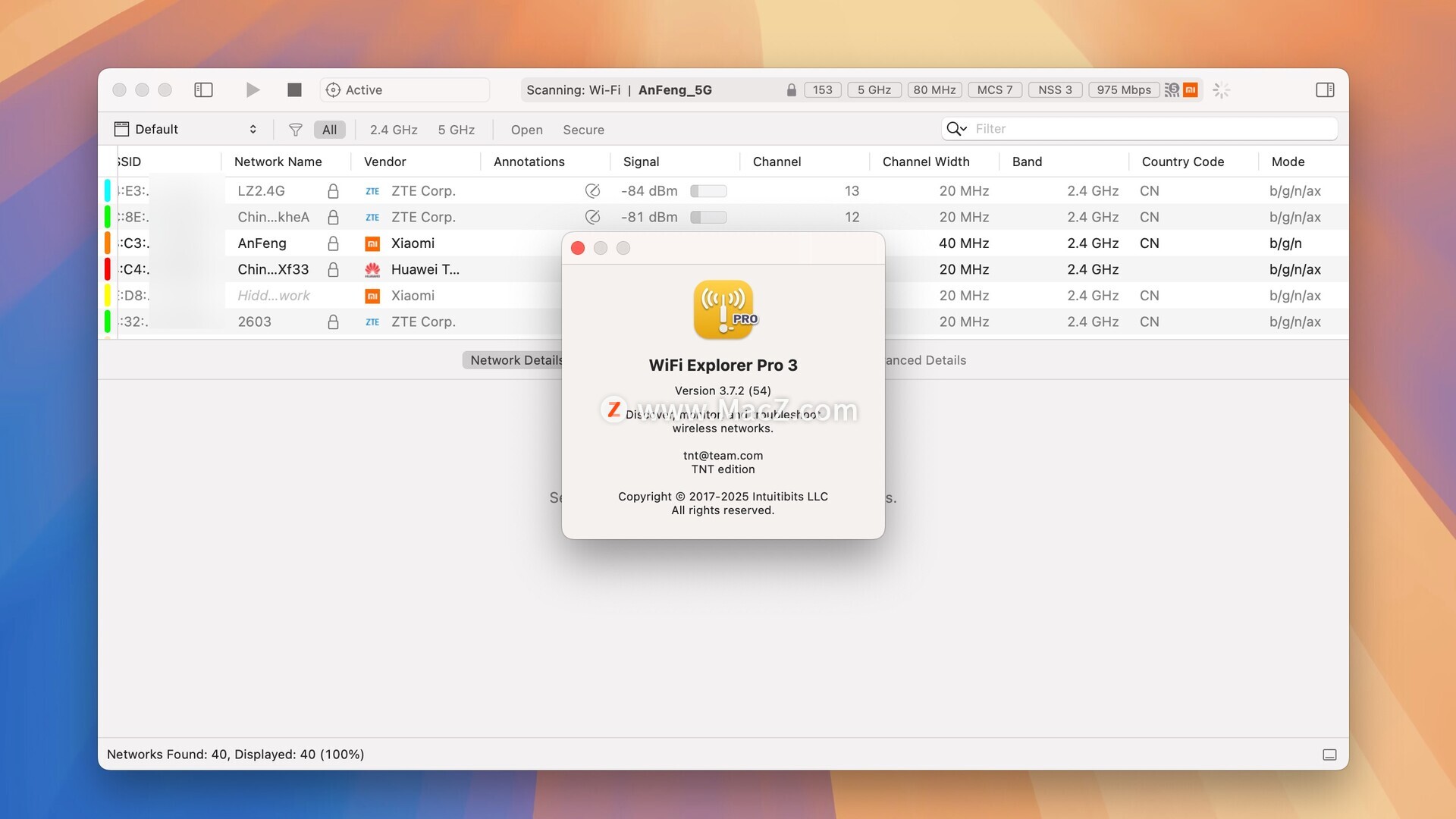Open the Default profile dropdown
The width and height of the screenshot is (1456, 819).
click(185, 130)
